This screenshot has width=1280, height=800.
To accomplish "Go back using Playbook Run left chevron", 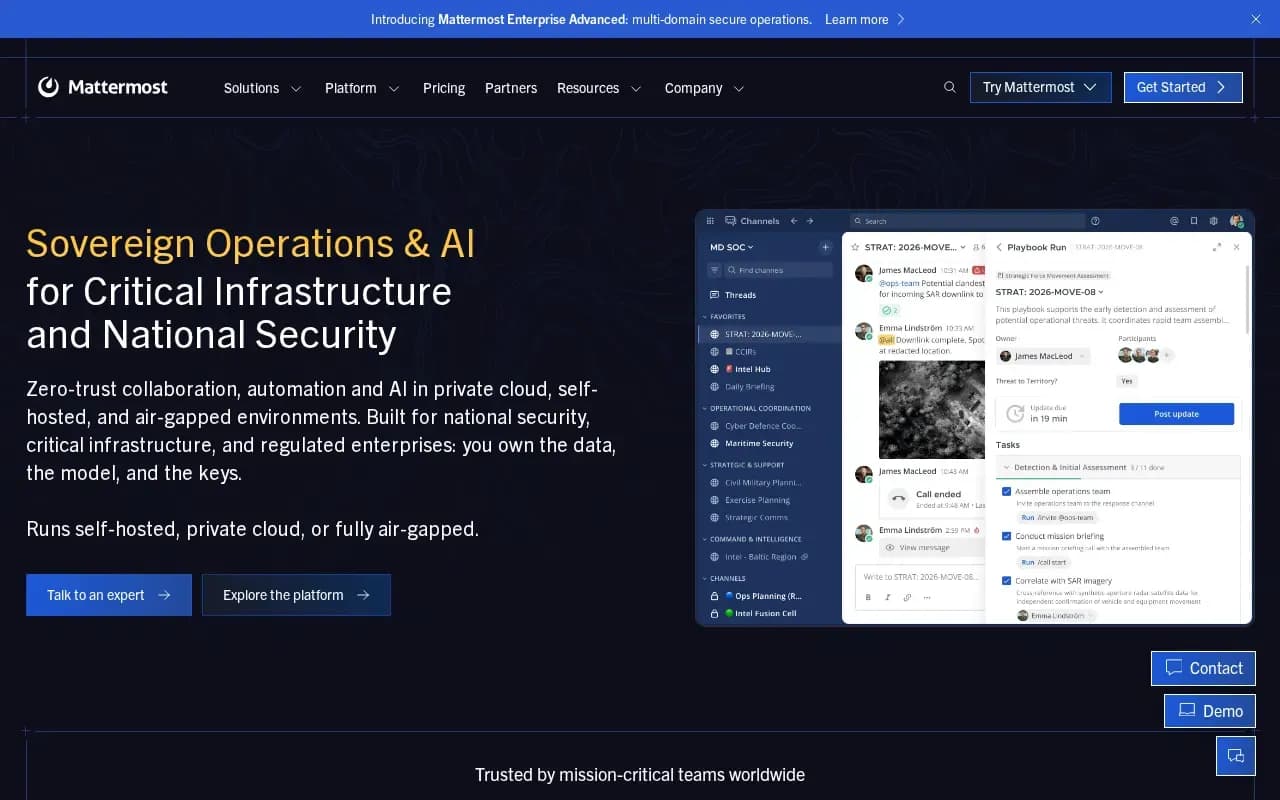I will (998, 247).
